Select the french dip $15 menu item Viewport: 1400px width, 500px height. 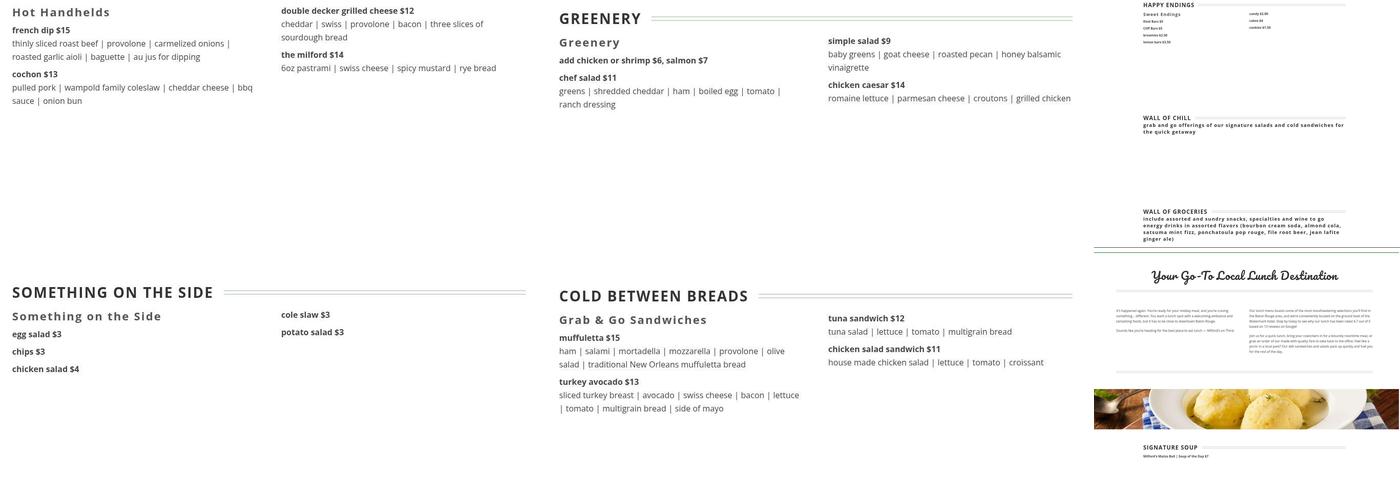pyautogui.click(x=41, y=31)
